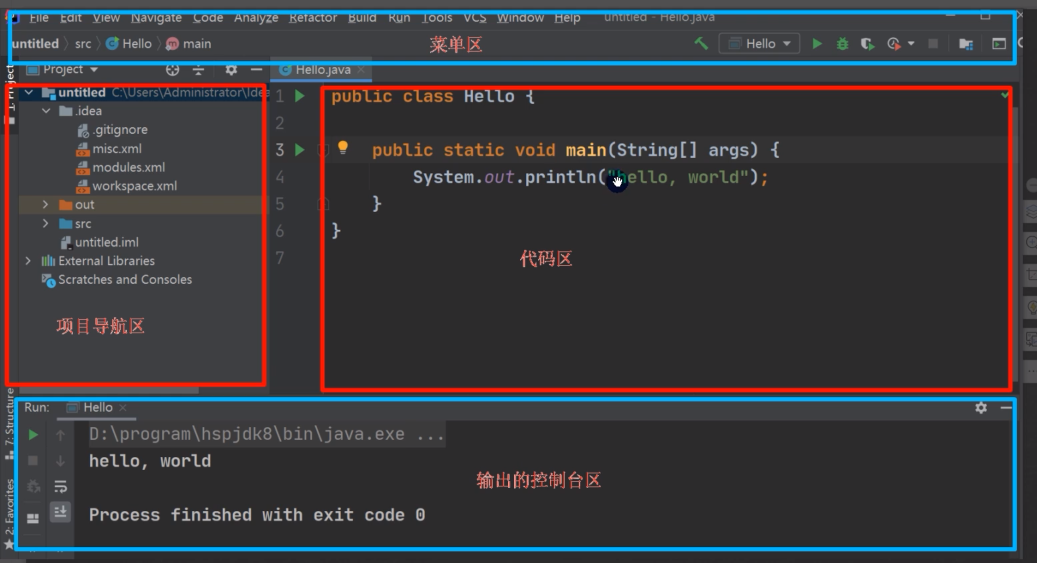Open the VCS menu

[475, 18]
